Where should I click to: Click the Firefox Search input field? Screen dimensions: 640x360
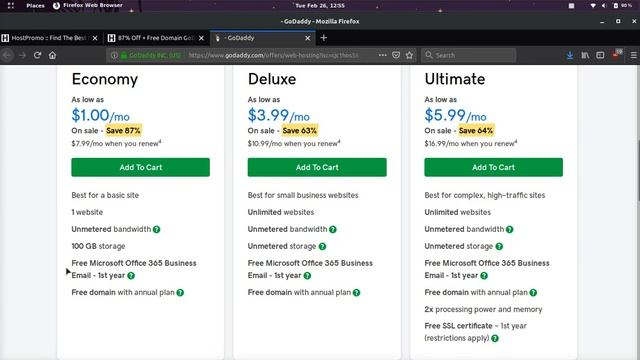point(469,55)
